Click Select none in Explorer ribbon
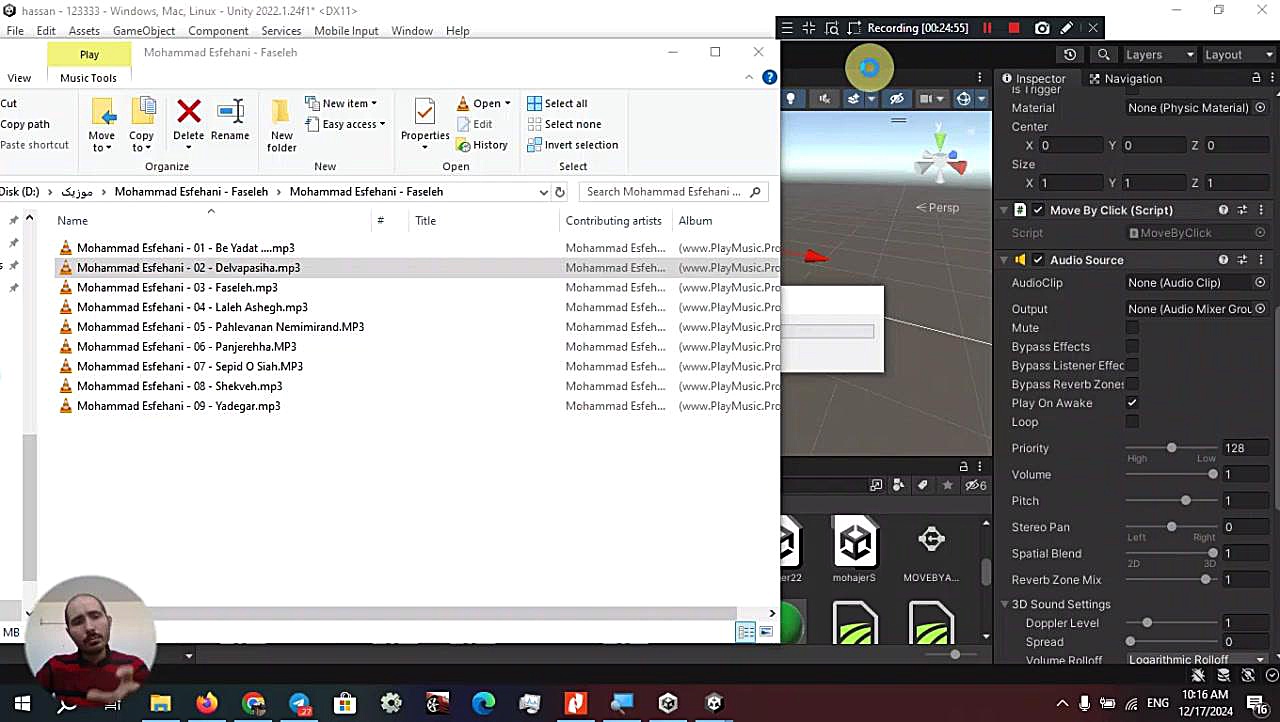Viewport: 1280px width, 722px height. tap(564, 124)
